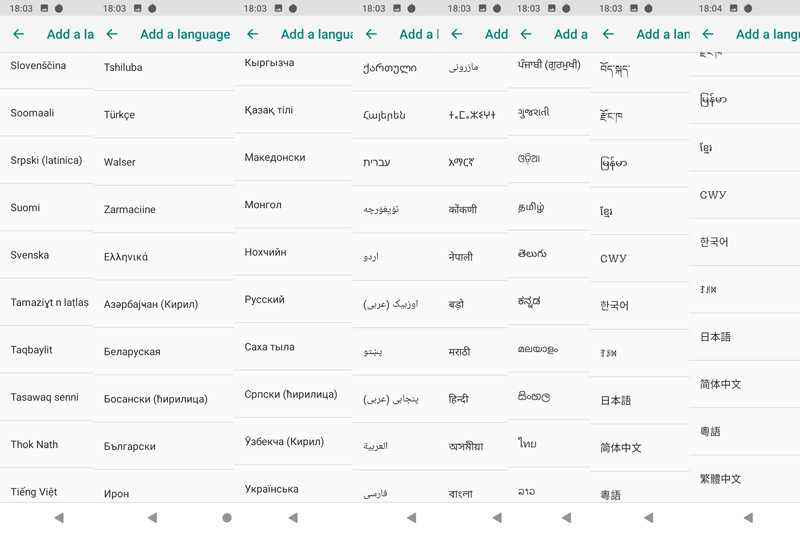Tap back arrow above the Slovenščina list
The height and width of the screenshot is (533, 800).
(x=18, y=34)
